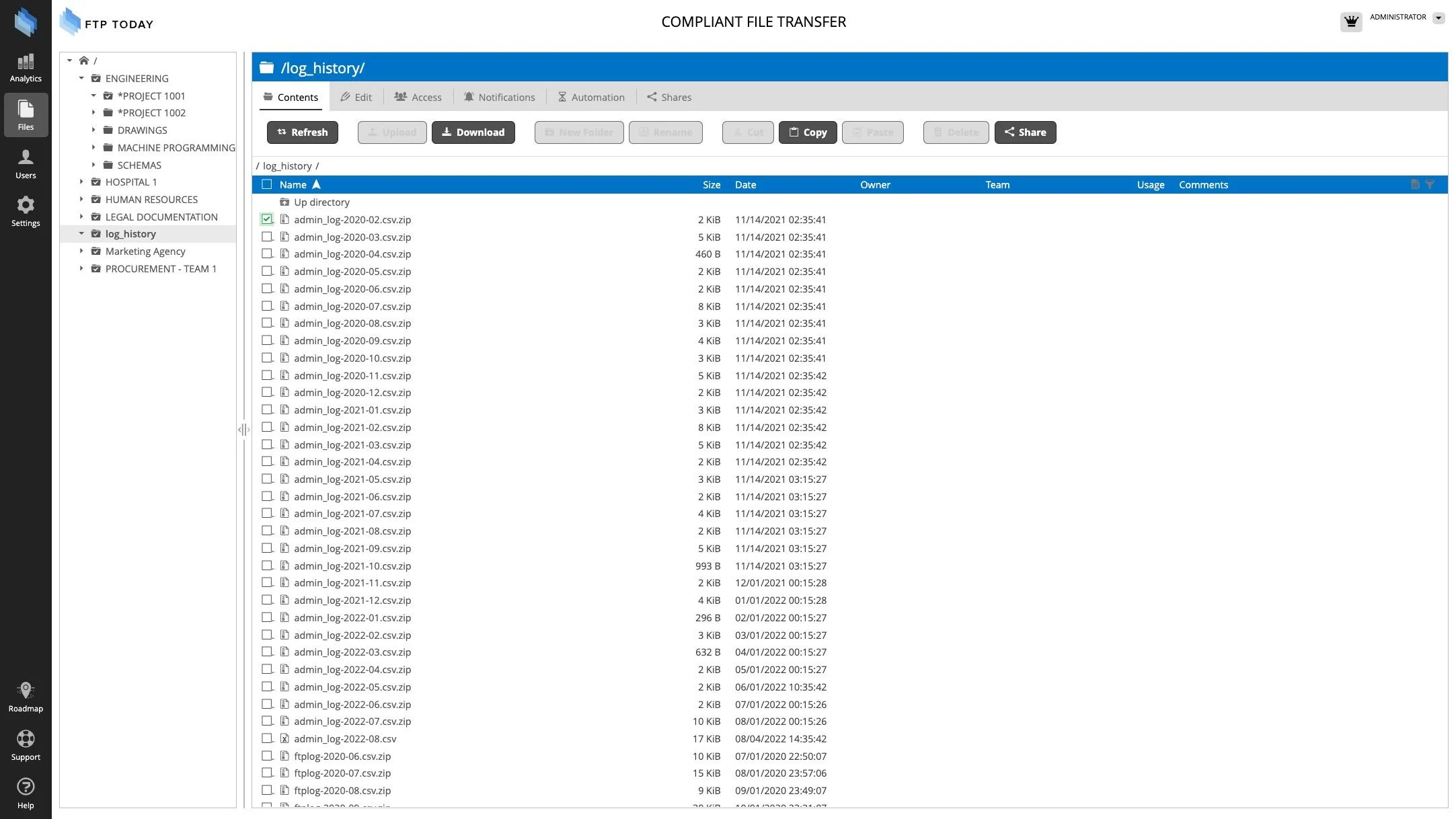1456x819 pixels.
Task: Uncheck admin_log-2020-02.csv.zip checkbox
Action: coord(267,219)
